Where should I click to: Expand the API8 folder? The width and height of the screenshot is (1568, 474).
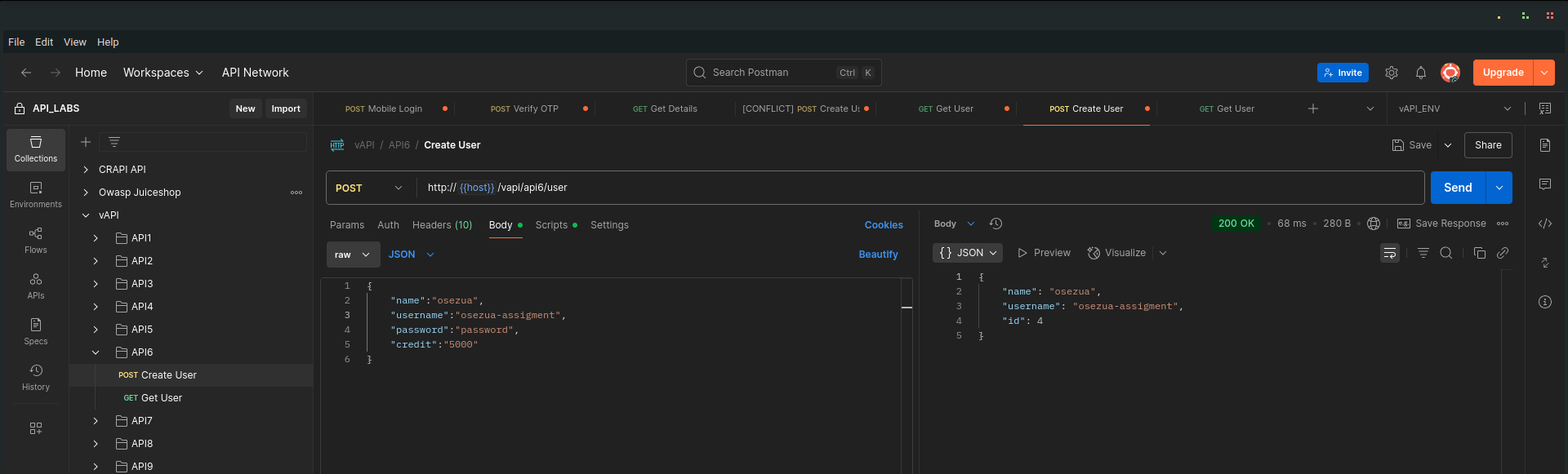[96, 444]
